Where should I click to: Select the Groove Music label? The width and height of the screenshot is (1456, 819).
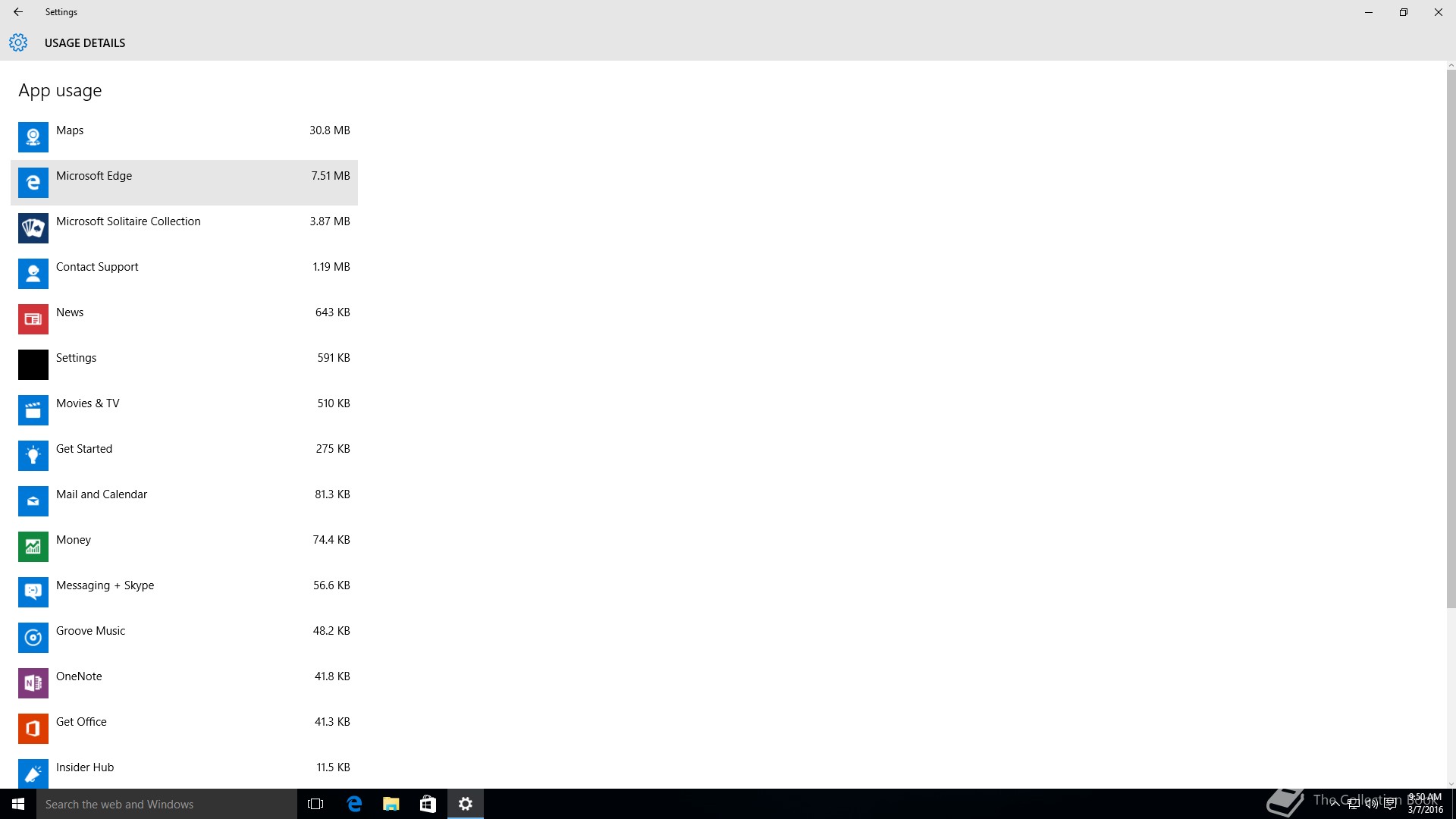coord(91,631)
